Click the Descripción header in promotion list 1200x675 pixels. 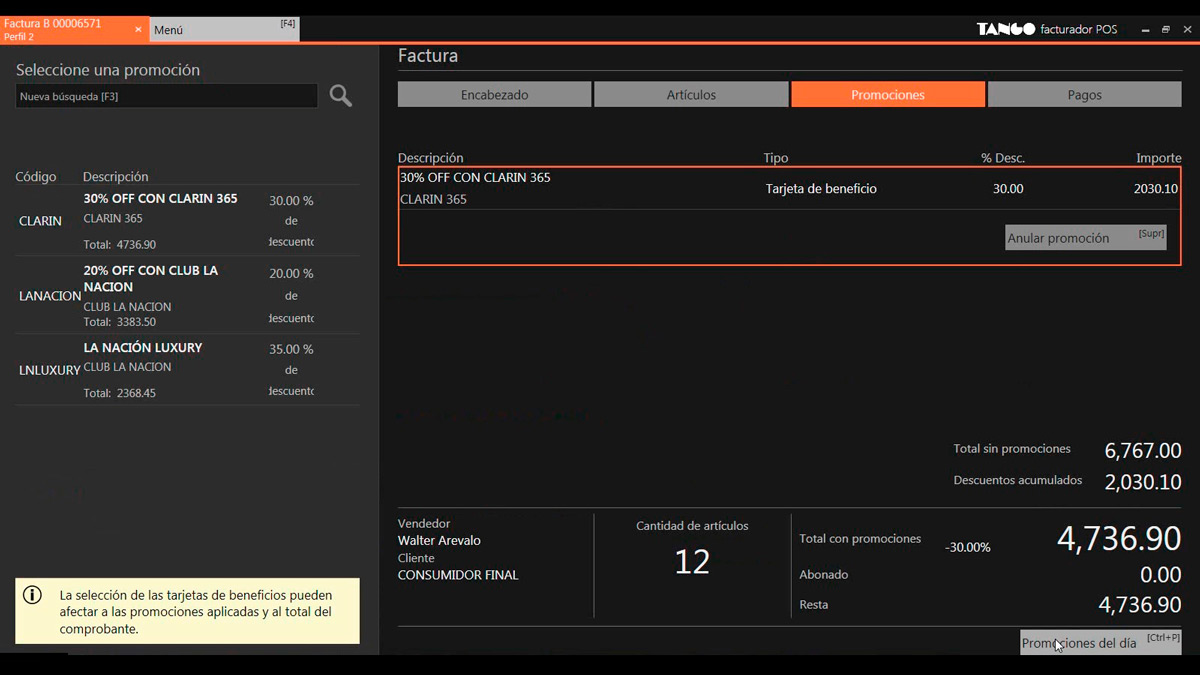(115, 177)
